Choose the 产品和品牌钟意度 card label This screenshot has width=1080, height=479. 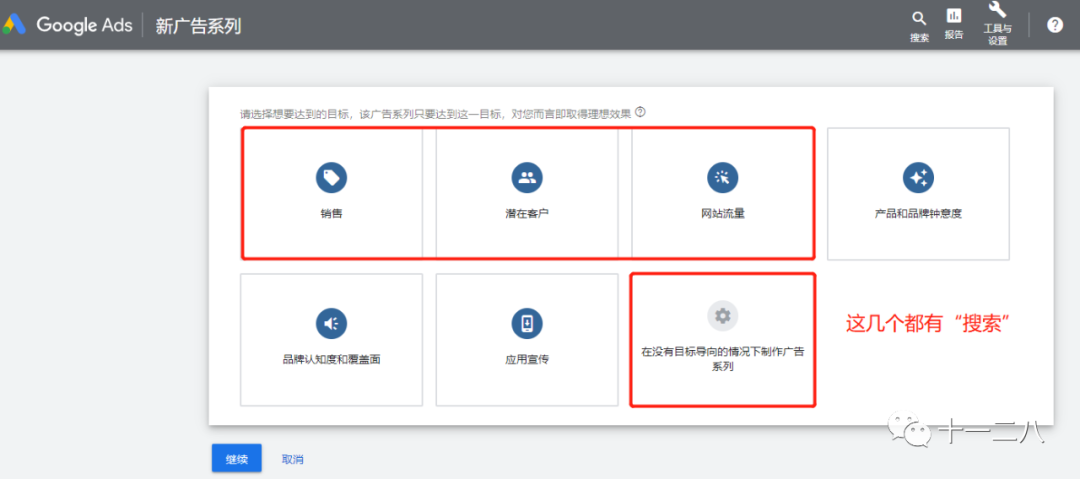[918, 214]
